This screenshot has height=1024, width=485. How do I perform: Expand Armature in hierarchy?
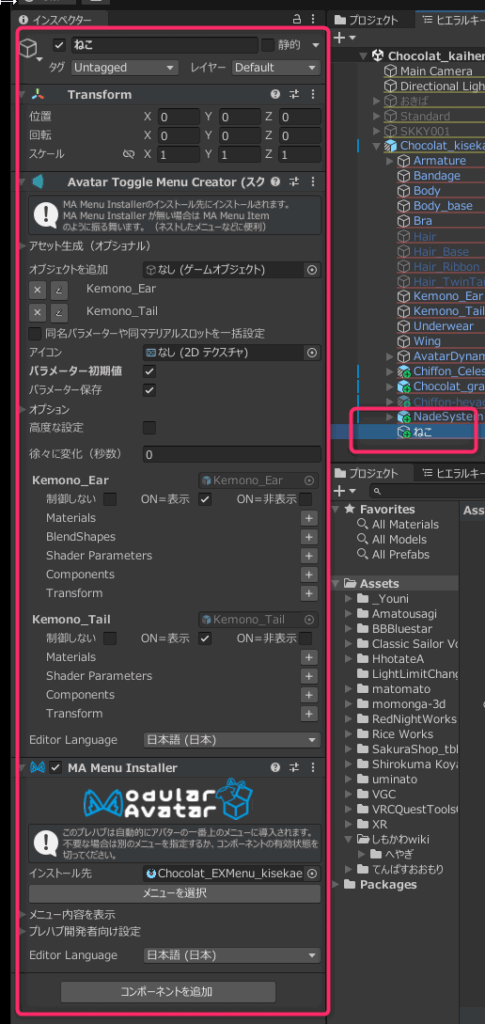[x=390, y=161]
